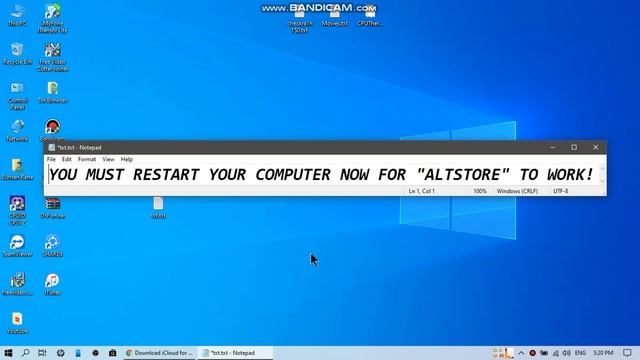The image size is (640, 360).
Task: Open the Bandicam desktop shortcut
Action: tap(53, 130)
